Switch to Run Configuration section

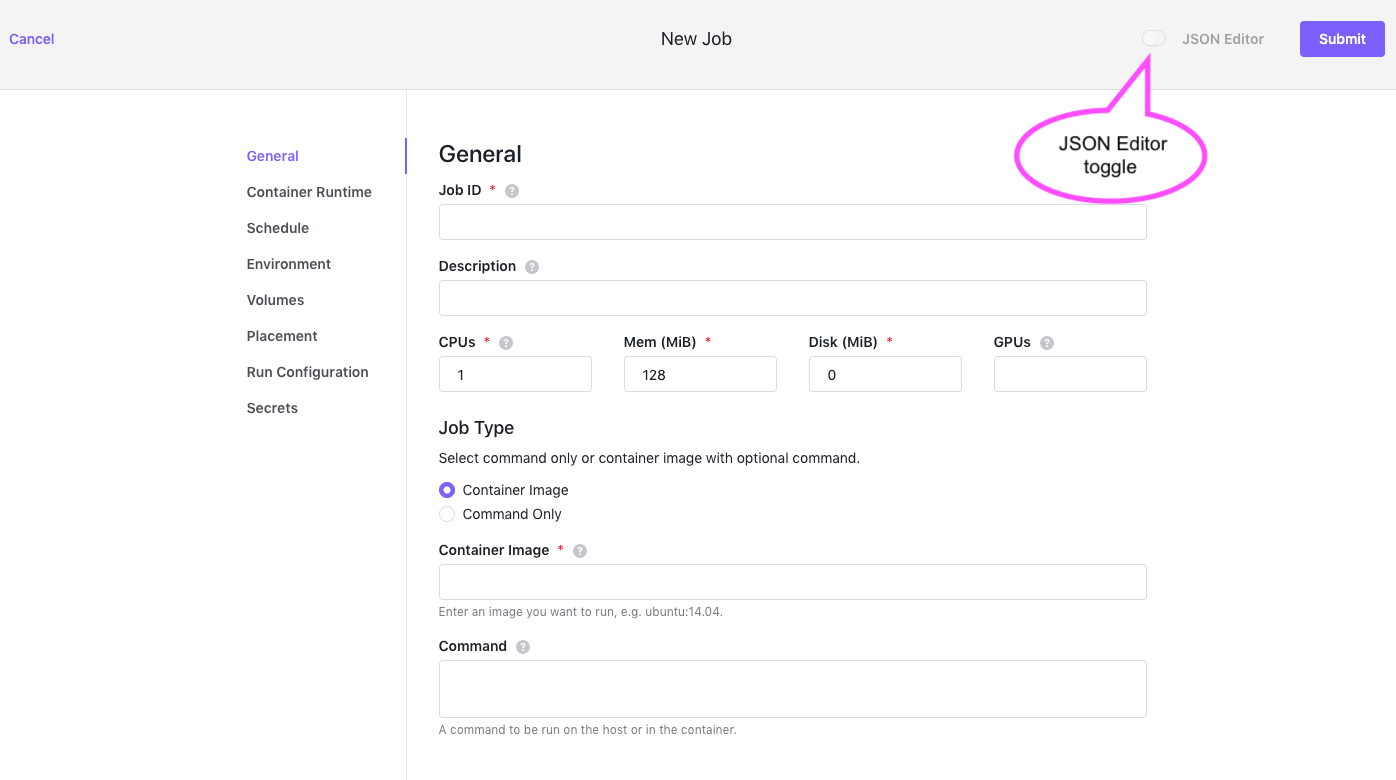point(308,372)
